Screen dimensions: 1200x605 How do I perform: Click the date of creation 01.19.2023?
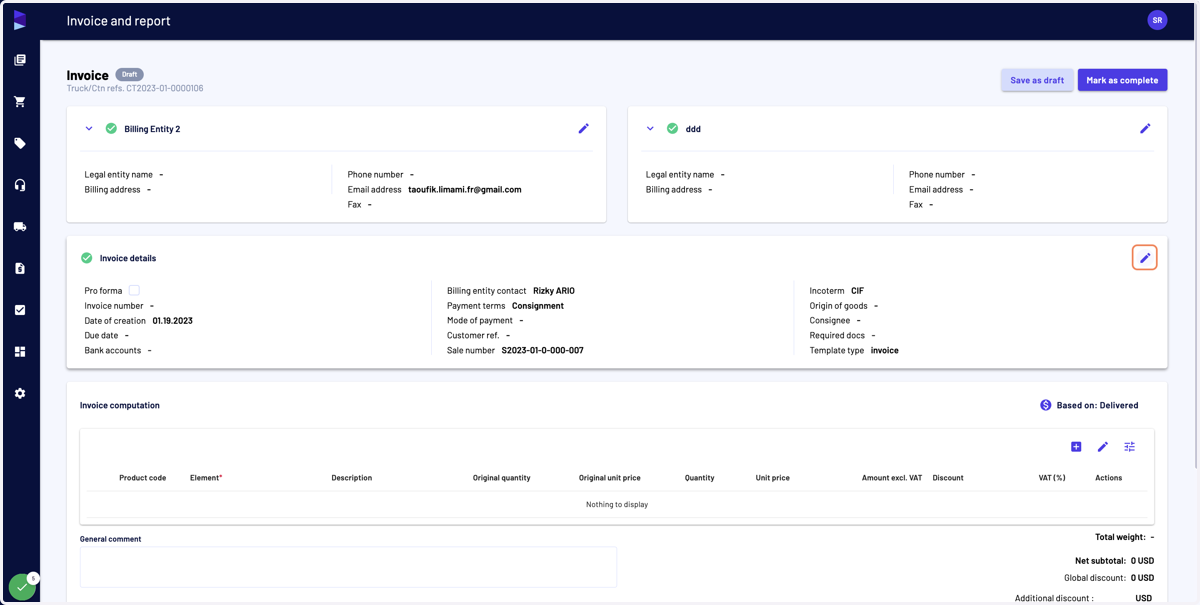tap(173, 321)
